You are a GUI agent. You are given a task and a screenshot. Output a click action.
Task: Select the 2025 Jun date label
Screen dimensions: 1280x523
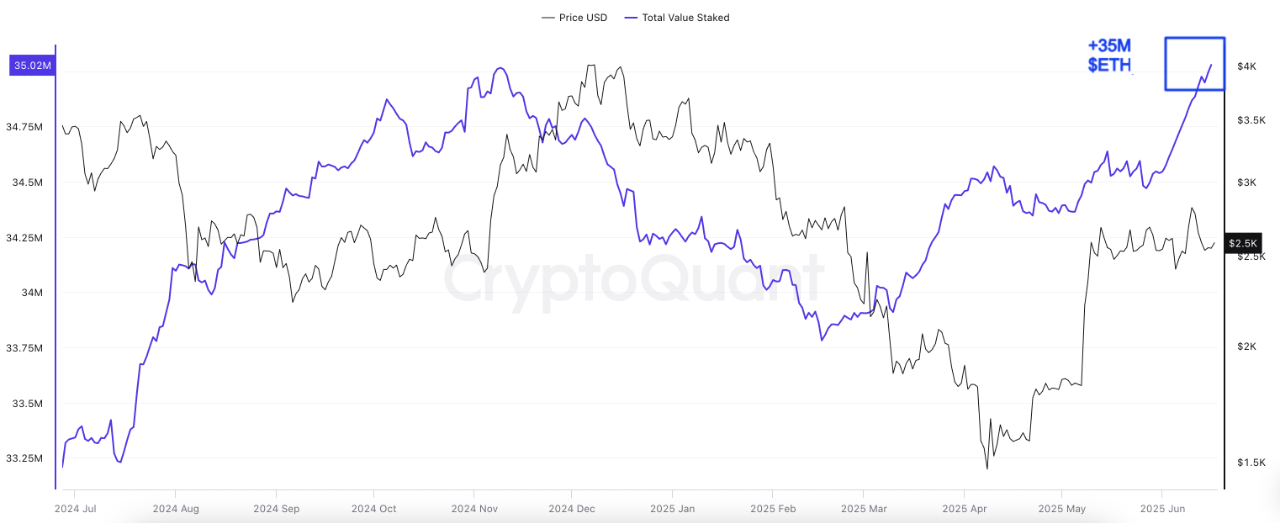1161,509
